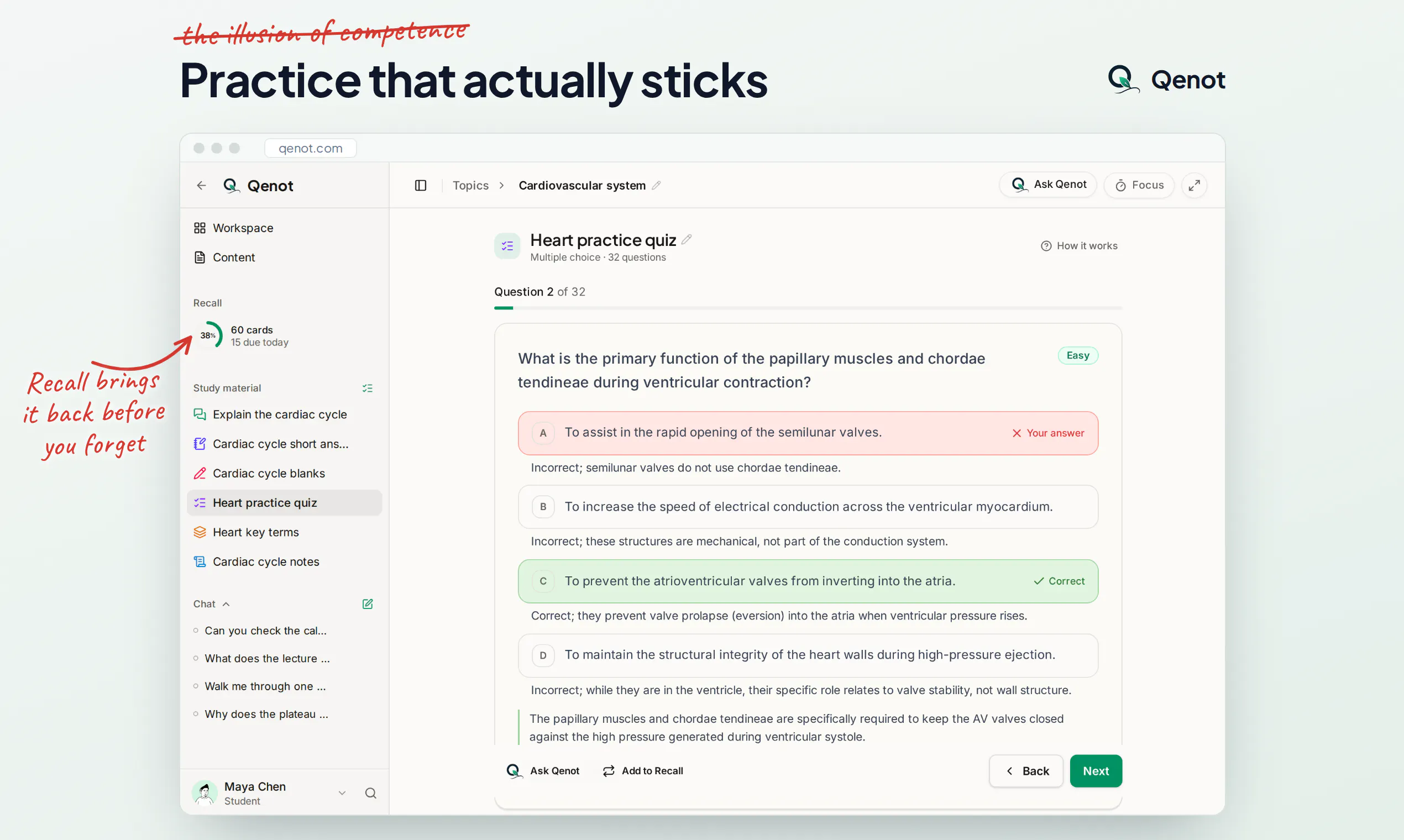Image resolution: width=1404 pixels, height=840 pixels.
Task: Edit Cardiovascular system title pencil icon
Action: click(656, 185)
